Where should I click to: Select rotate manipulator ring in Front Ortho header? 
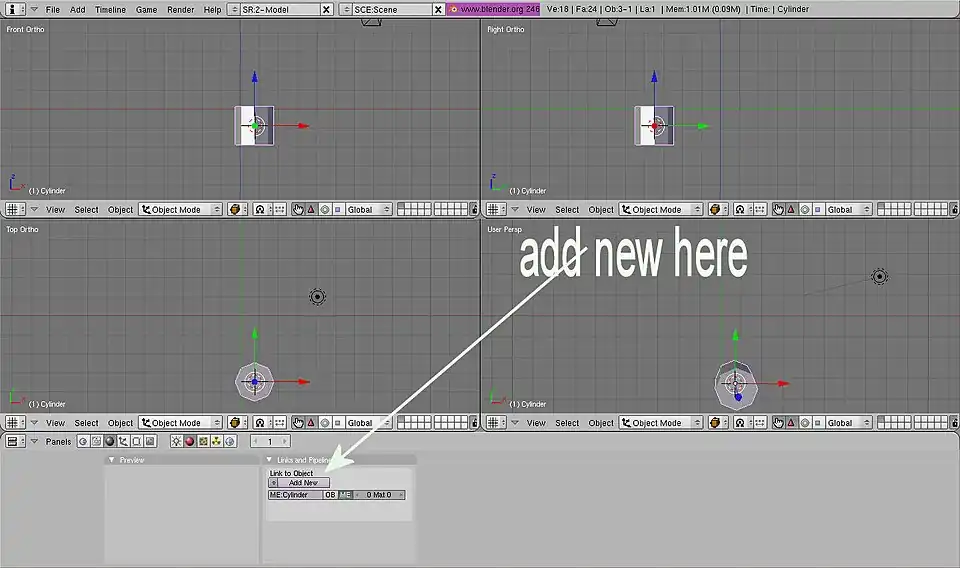pos(325,210)
